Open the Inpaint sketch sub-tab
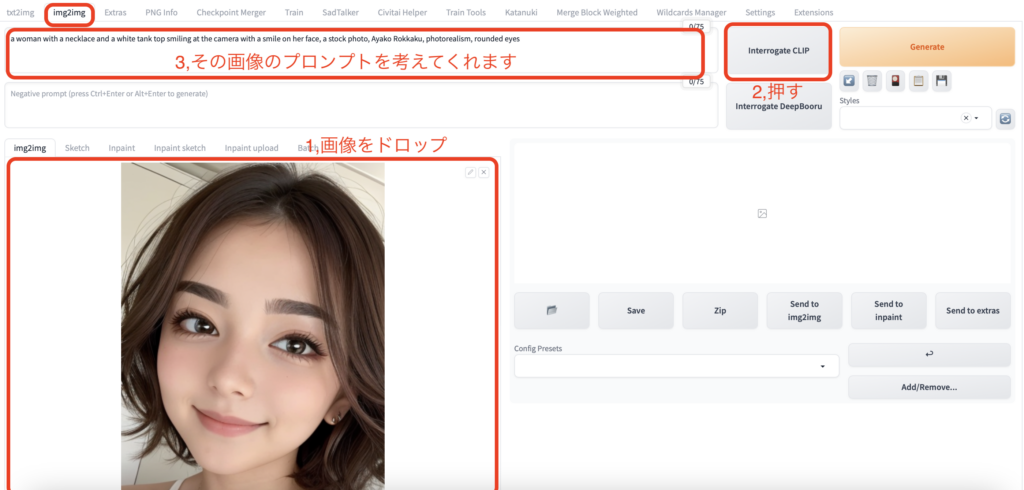This screenshot has width=1024, height=490. click(180, 148)
